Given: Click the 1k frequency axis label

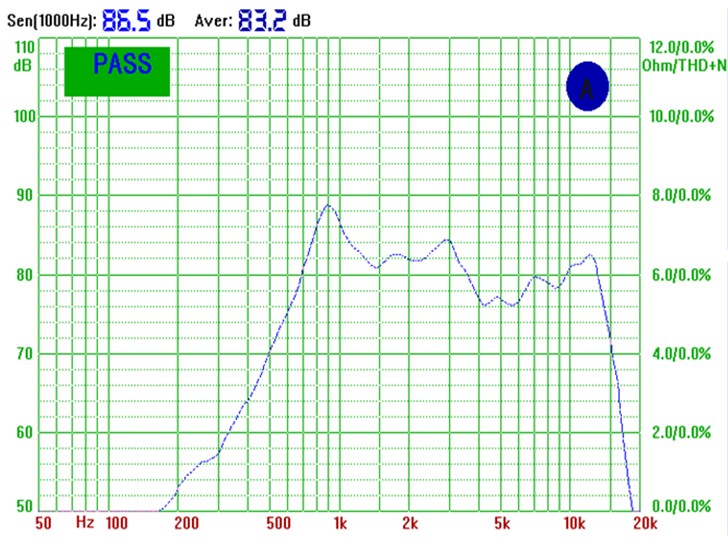Looking at the screenshot, I should coord(340,523).
